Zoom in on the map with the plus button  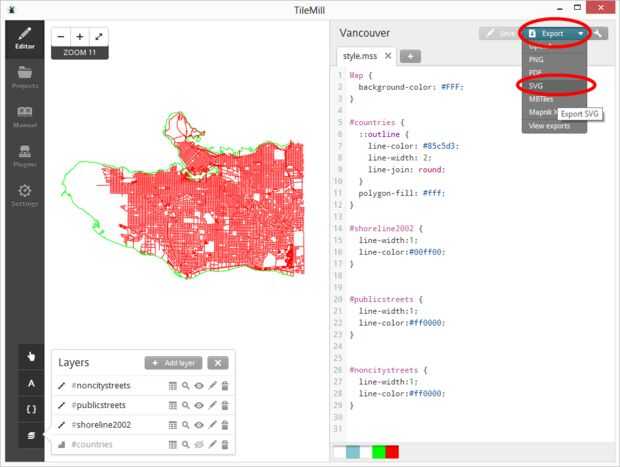coord(80,37)
